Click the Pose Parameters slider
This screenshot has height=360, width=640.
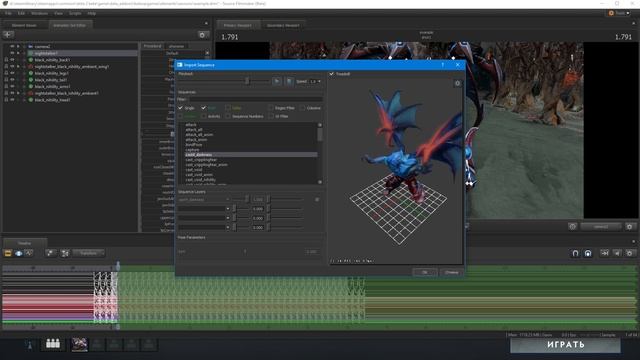[245, 251]
